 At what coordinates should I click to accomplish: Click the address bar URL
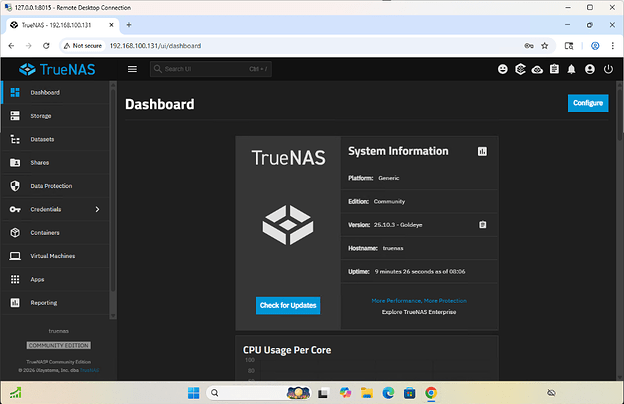click(155, 46)
